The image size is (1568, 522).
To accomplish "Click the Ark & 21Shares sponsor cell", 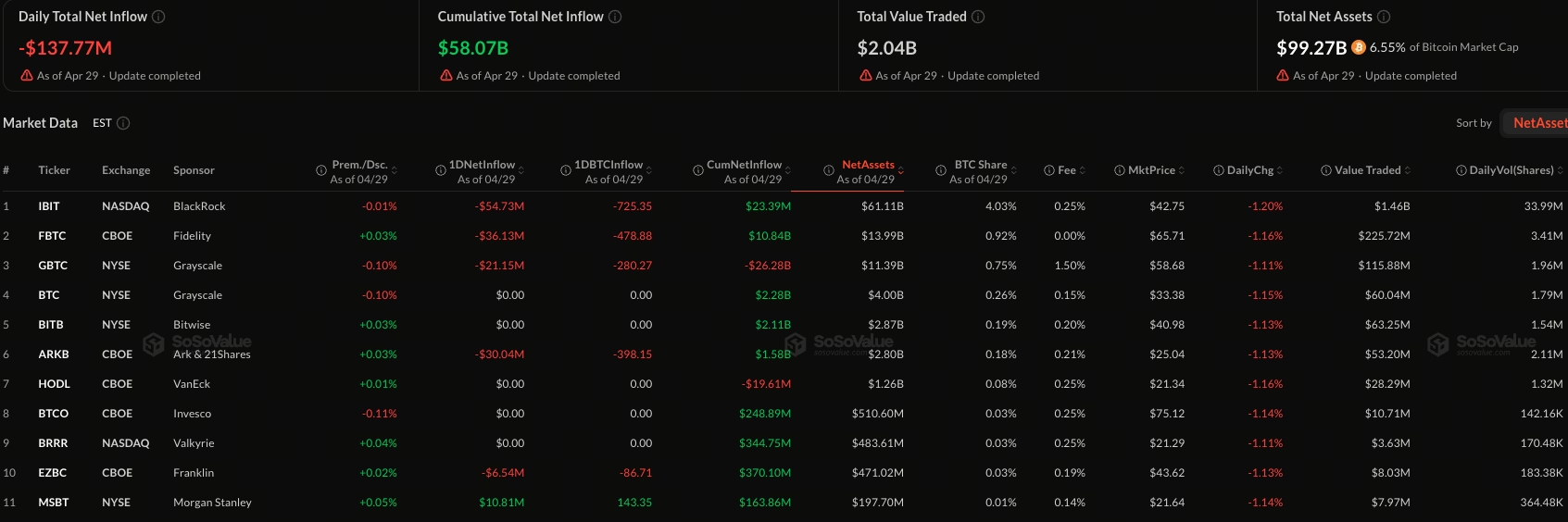I will [212, 354].
